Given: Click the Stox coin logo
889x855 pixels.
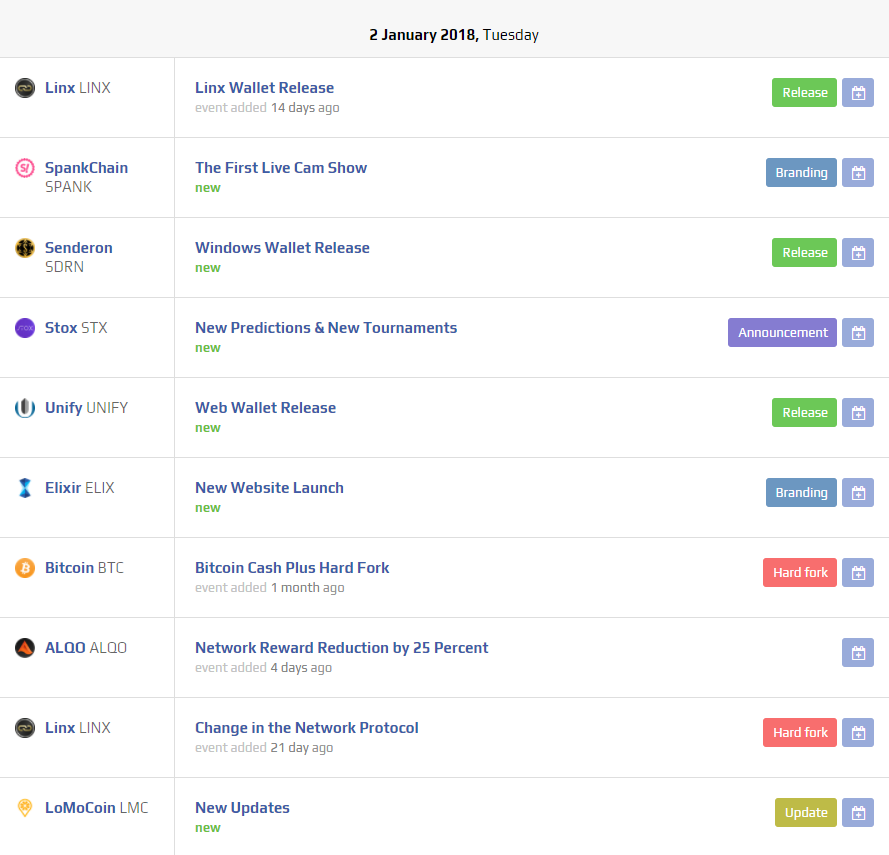Looking at the screenshot, I should tap(25, 328).
